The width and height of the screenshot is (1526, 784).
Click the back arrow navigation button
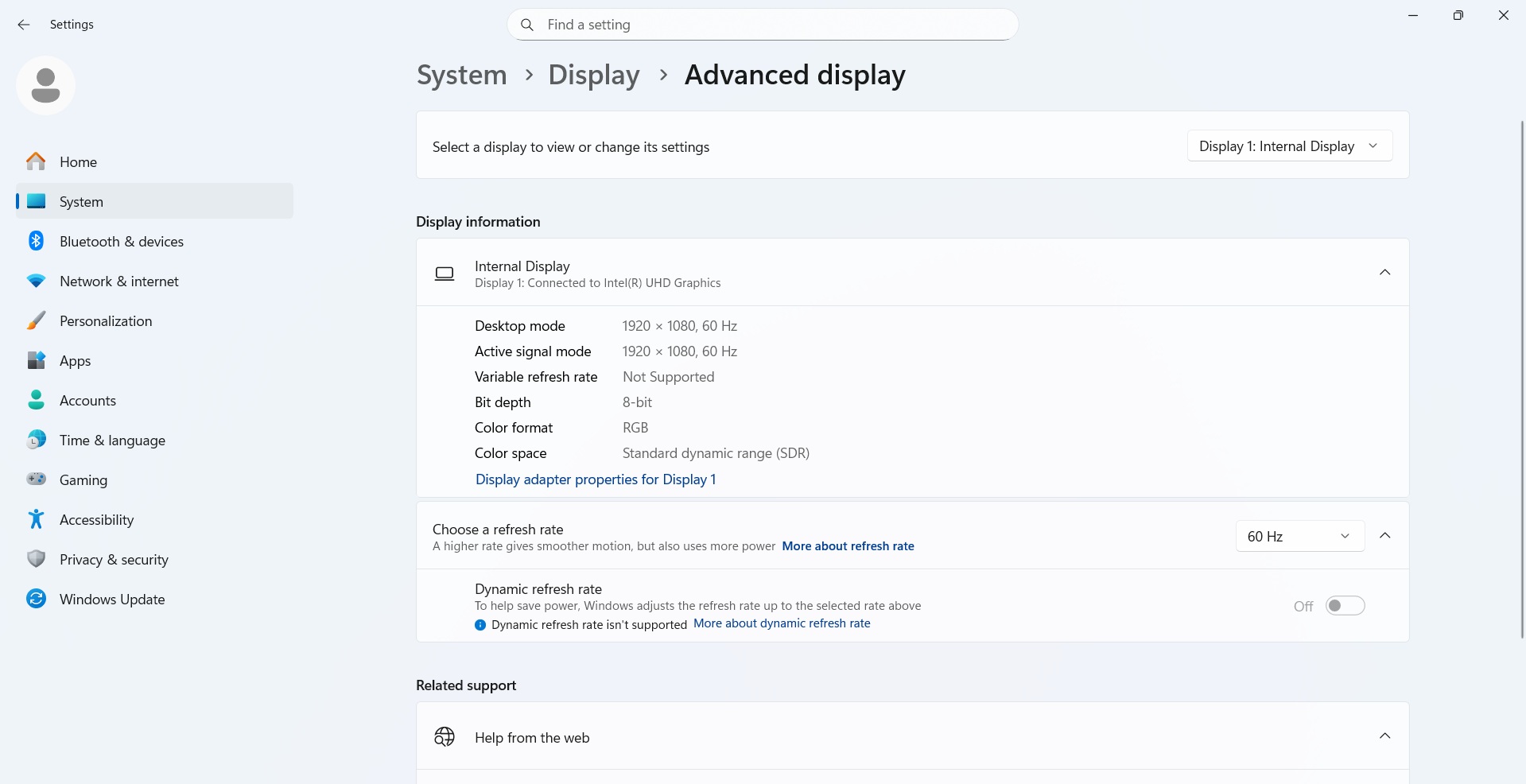pos(24,25)
